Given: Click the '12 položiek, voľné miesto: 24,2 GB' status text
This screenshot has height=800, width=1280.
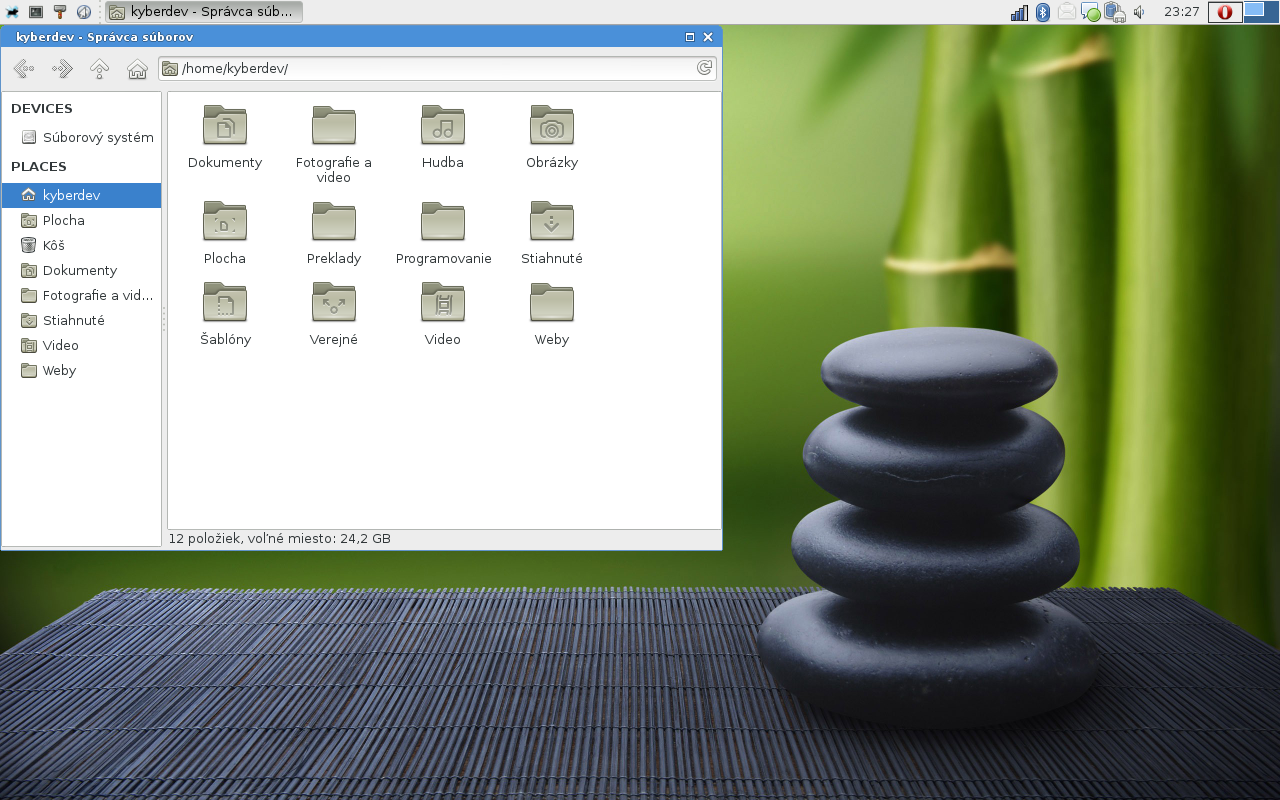Looking at the screenshot, I should [280, 539].
